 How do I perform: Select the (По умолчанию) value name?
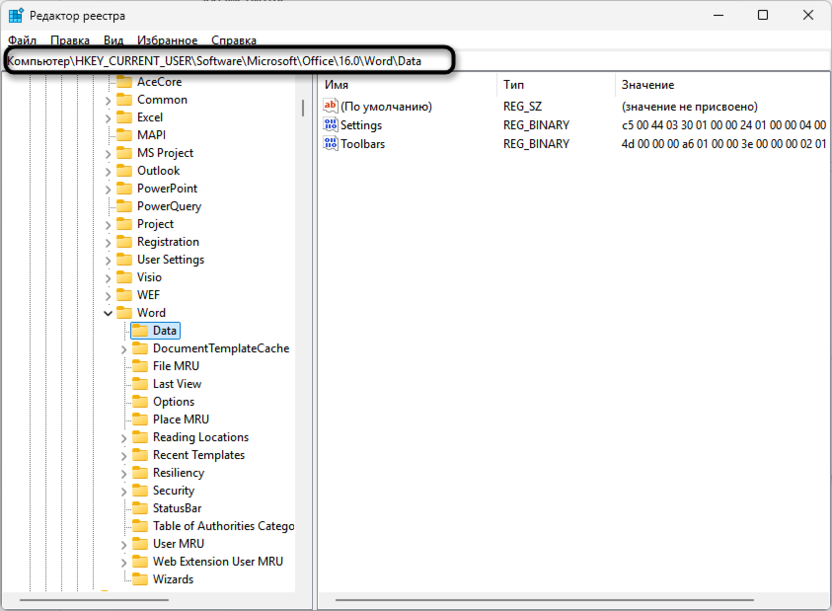[x=386, y=107]
